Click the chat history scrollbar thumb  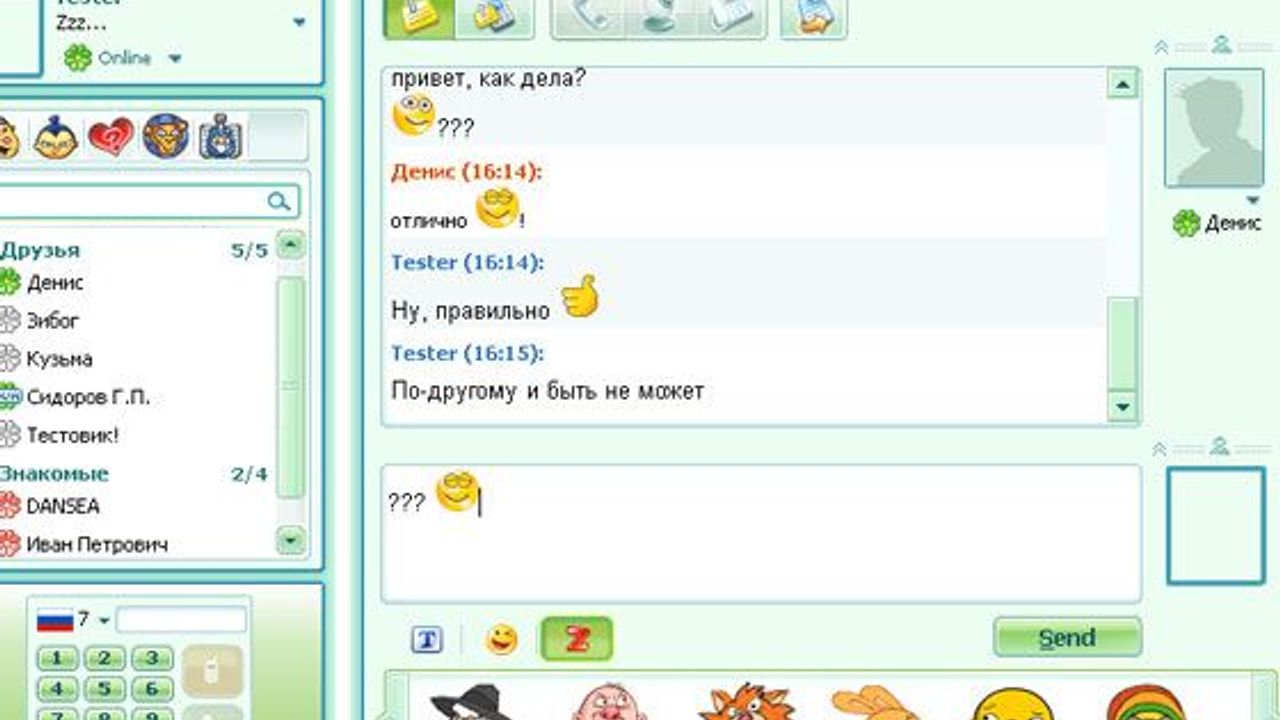1123,344
